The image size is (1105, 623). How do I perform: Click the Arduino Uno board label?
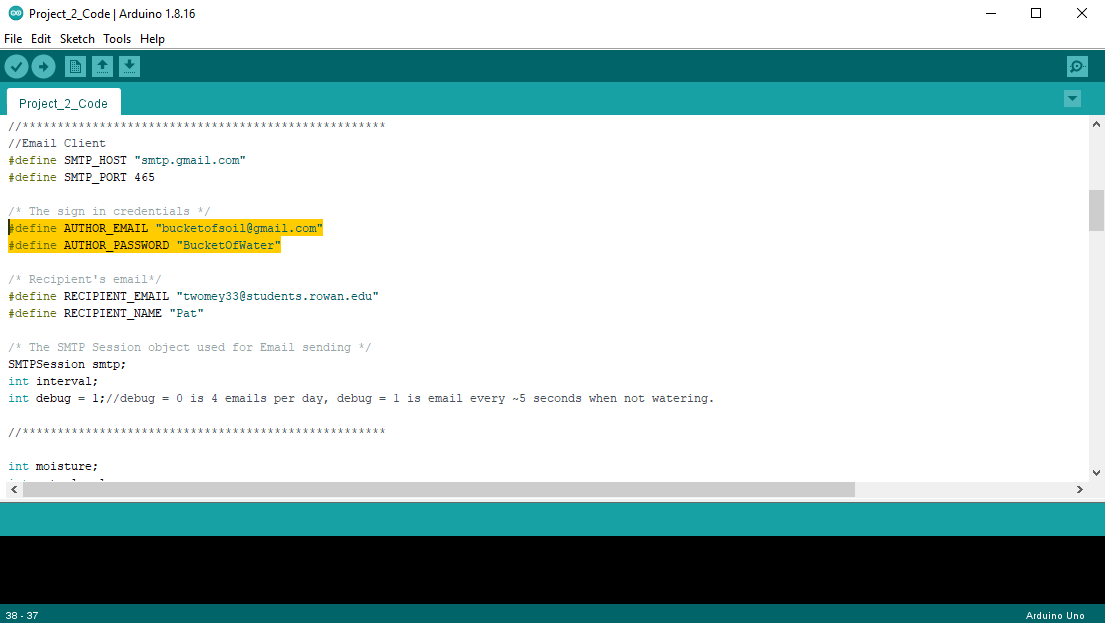[x=1055, y=615]
